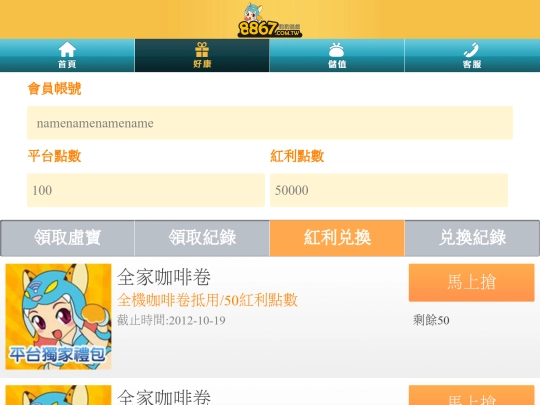
Task: Open the second coupon mascot thumbnail
Action: click(x=58, y=395)
